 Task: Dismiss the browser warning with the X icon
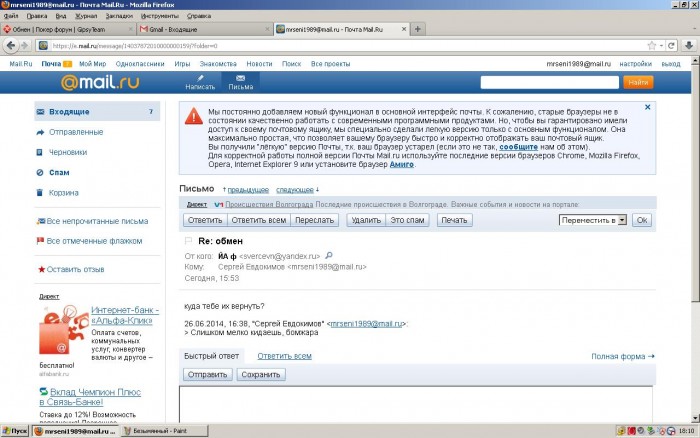pyautogui.click(x=647, y=107)
